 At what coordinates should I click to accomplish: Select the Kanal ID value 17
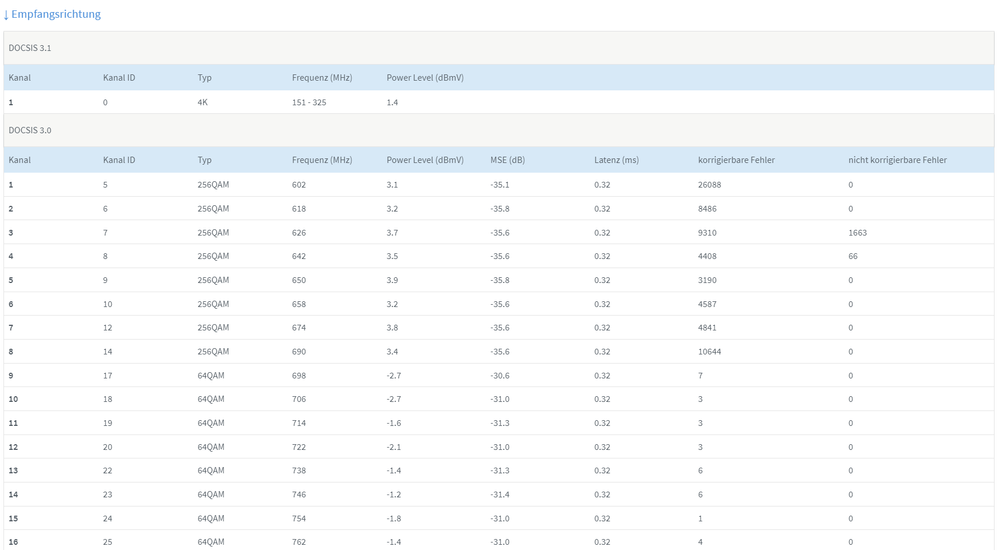point(108,376)
